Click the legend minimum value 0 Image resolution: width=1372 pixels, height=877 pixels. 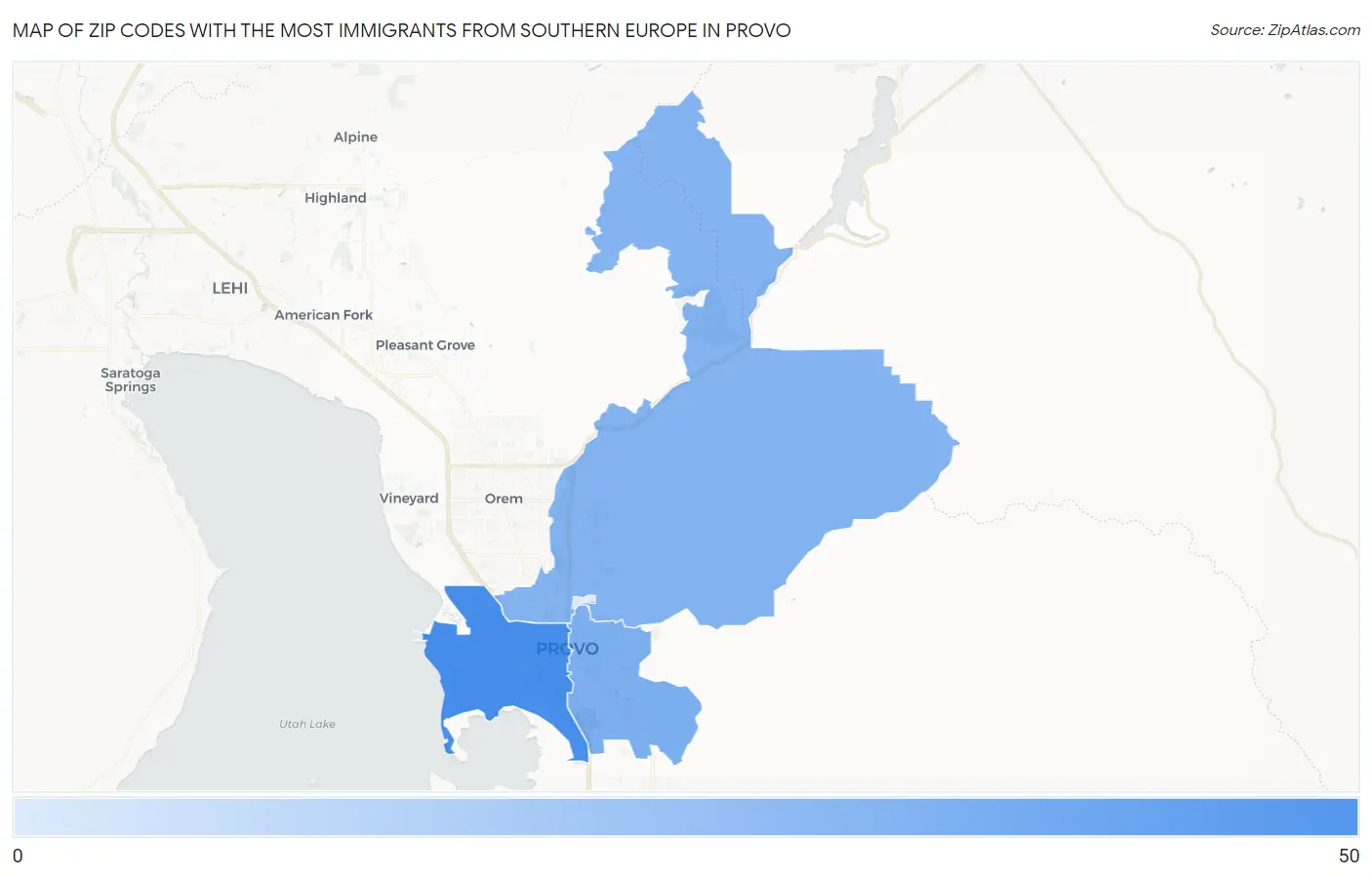(18, 856)
